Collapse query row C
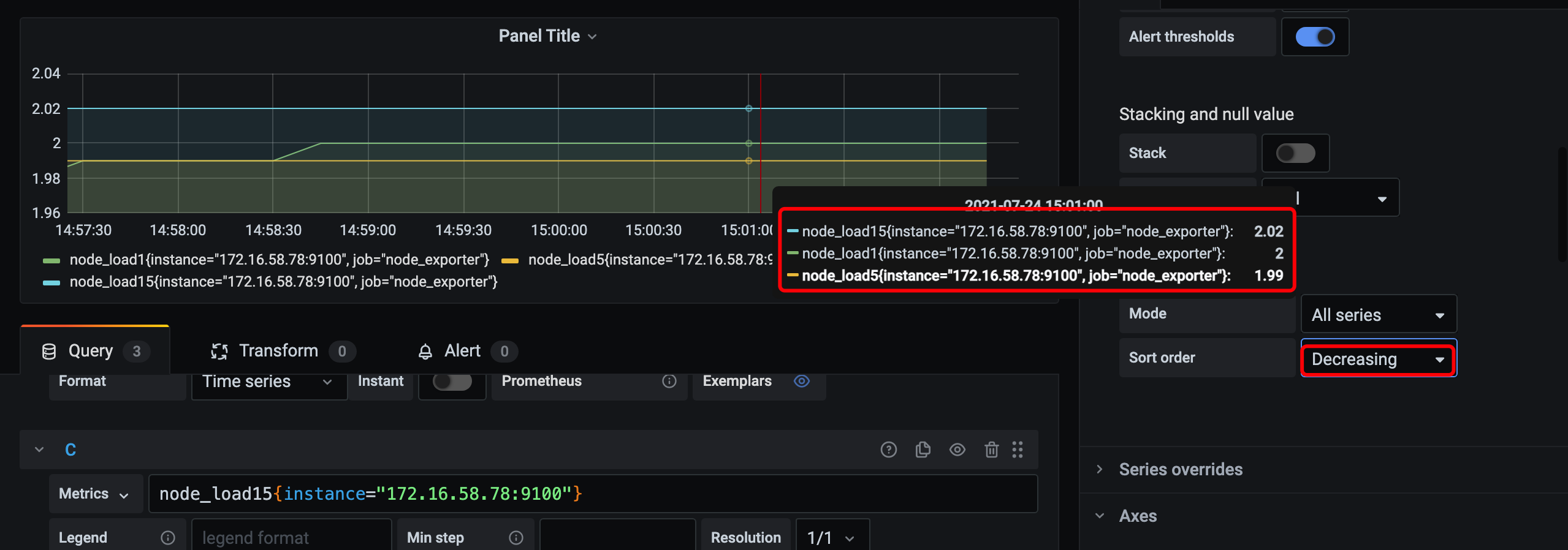The height and width of the screenshot is (550, 1568). point(39,450)
